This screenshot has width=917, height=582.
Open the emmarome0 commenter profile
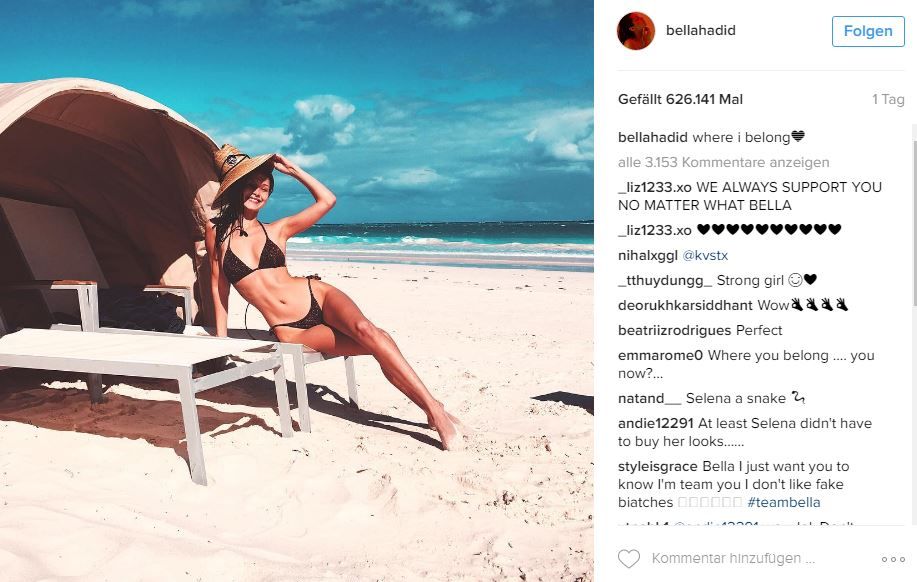pos(660,355)
